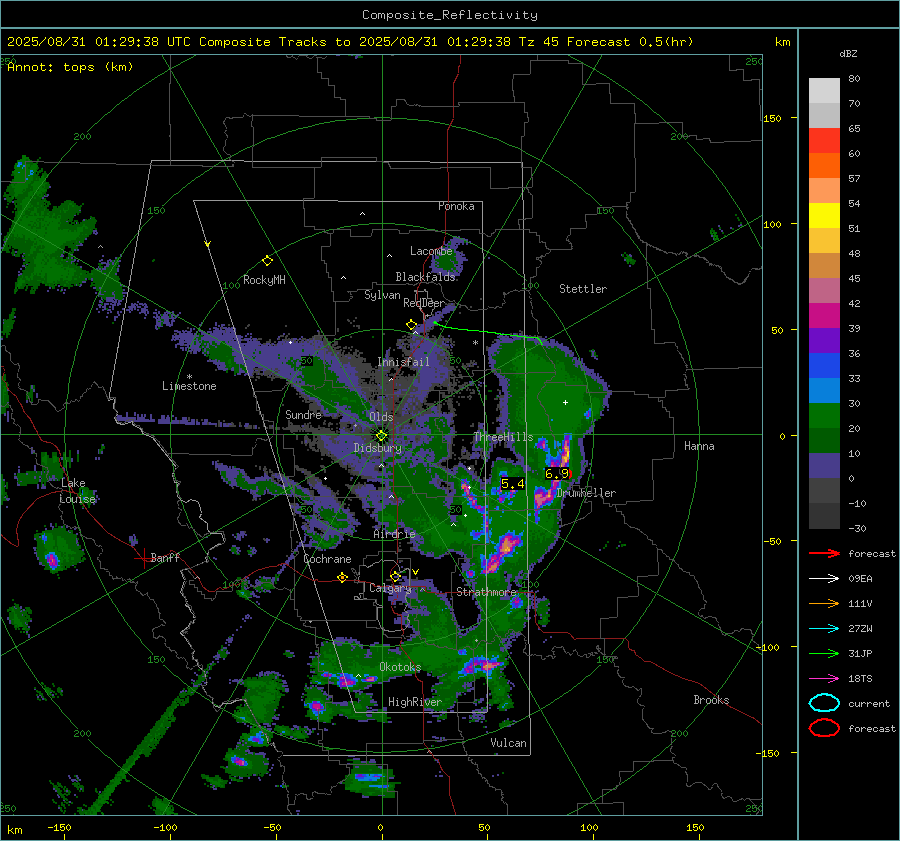This screenshot has height=841, width=900.
Task: Click the Olds label
Action: click(381, 417)
